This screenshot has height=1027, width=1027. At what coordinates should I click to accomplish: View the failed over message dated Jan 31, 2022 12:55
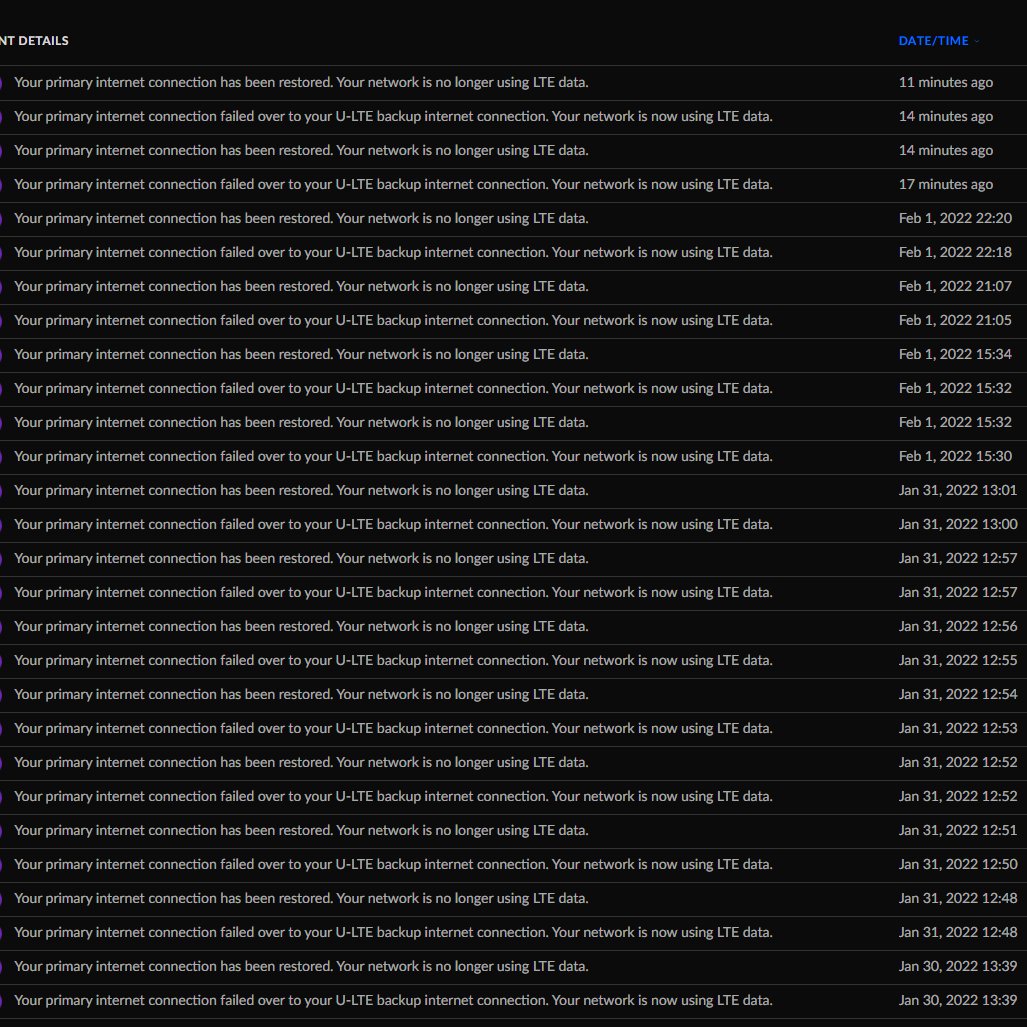pyautogui.click(x=393, y=662)
